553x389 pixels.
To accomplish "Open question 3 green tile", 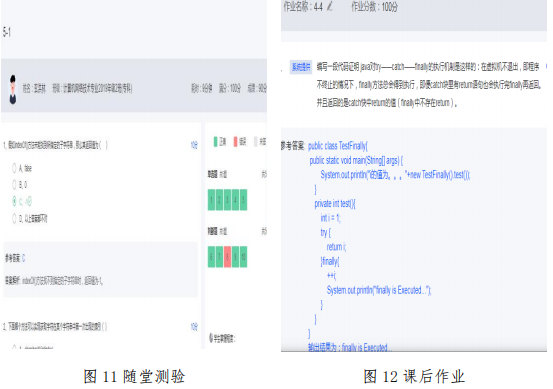I will pos(227,200).
